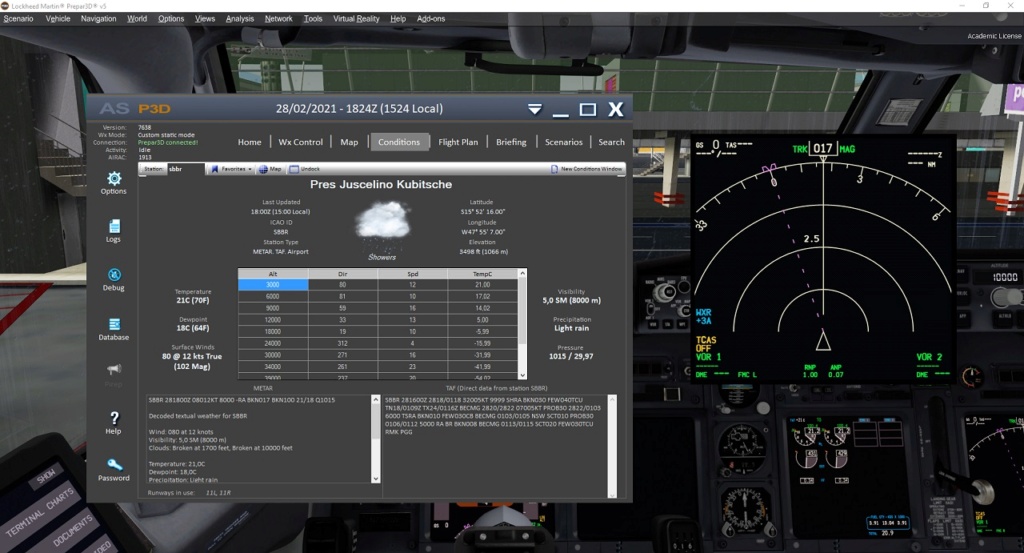
Task: Open the Network menu
Action: 278,18
